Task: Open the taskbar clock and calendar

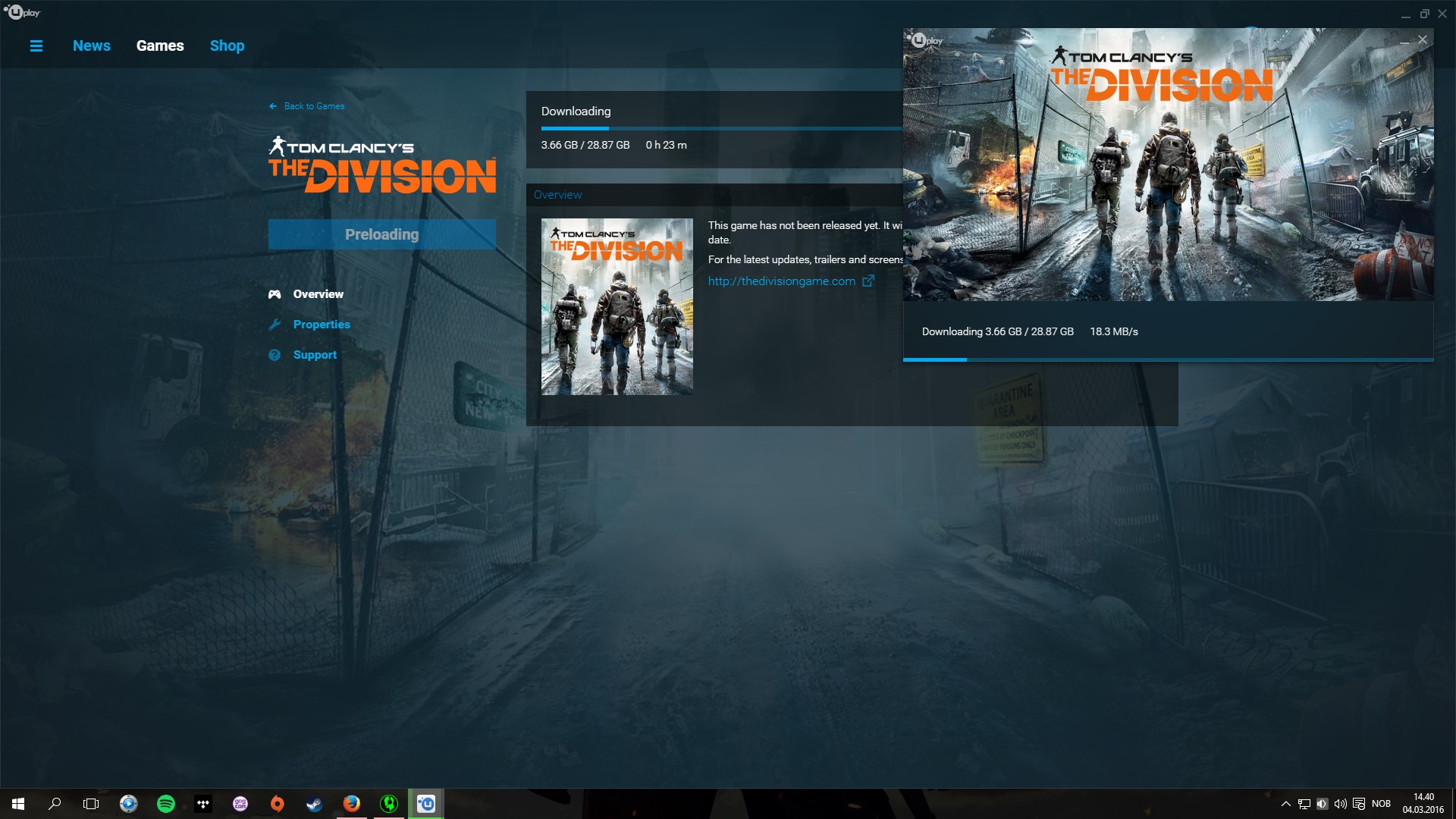Action: click(1423, 804)
